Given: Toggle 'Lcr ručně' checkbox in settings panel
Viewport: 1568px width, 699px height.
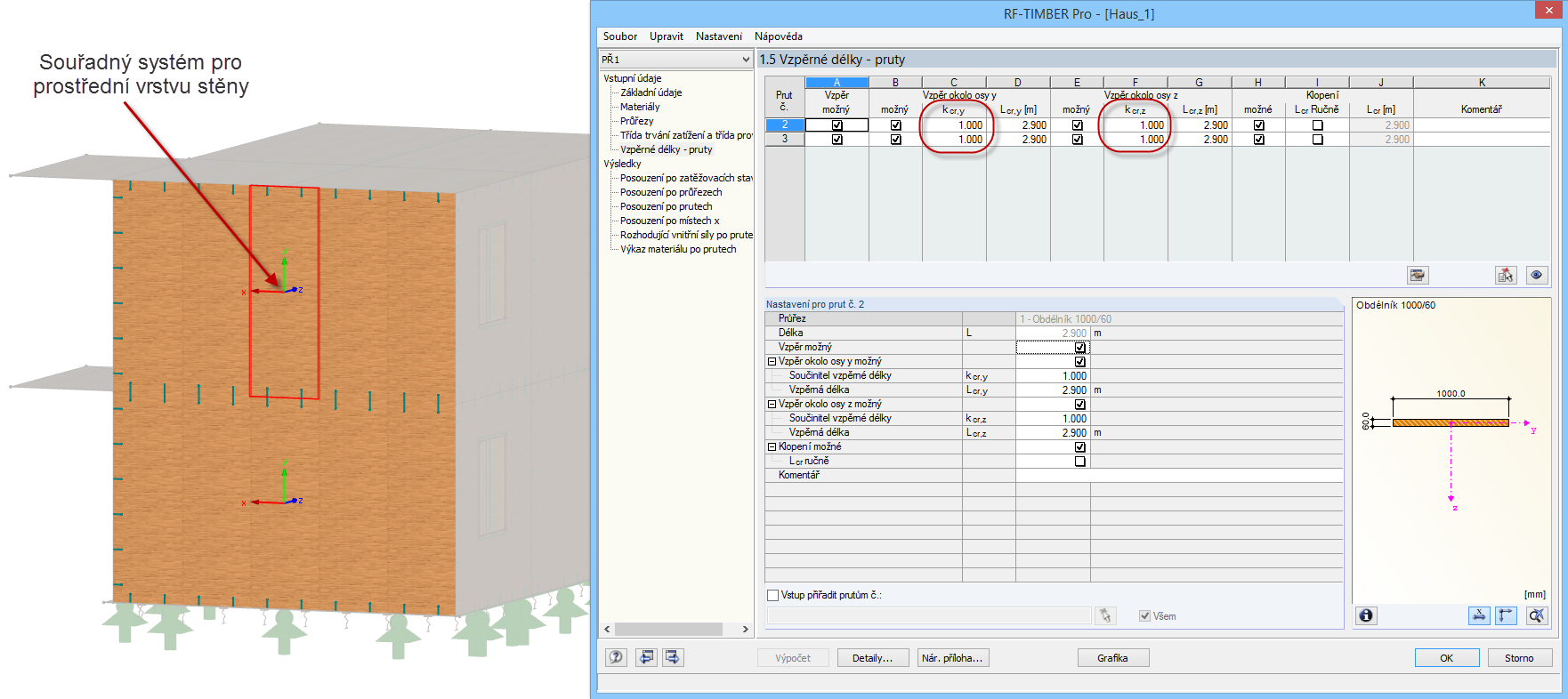Looking at the screenshot, I should (x=1079, y=462).
